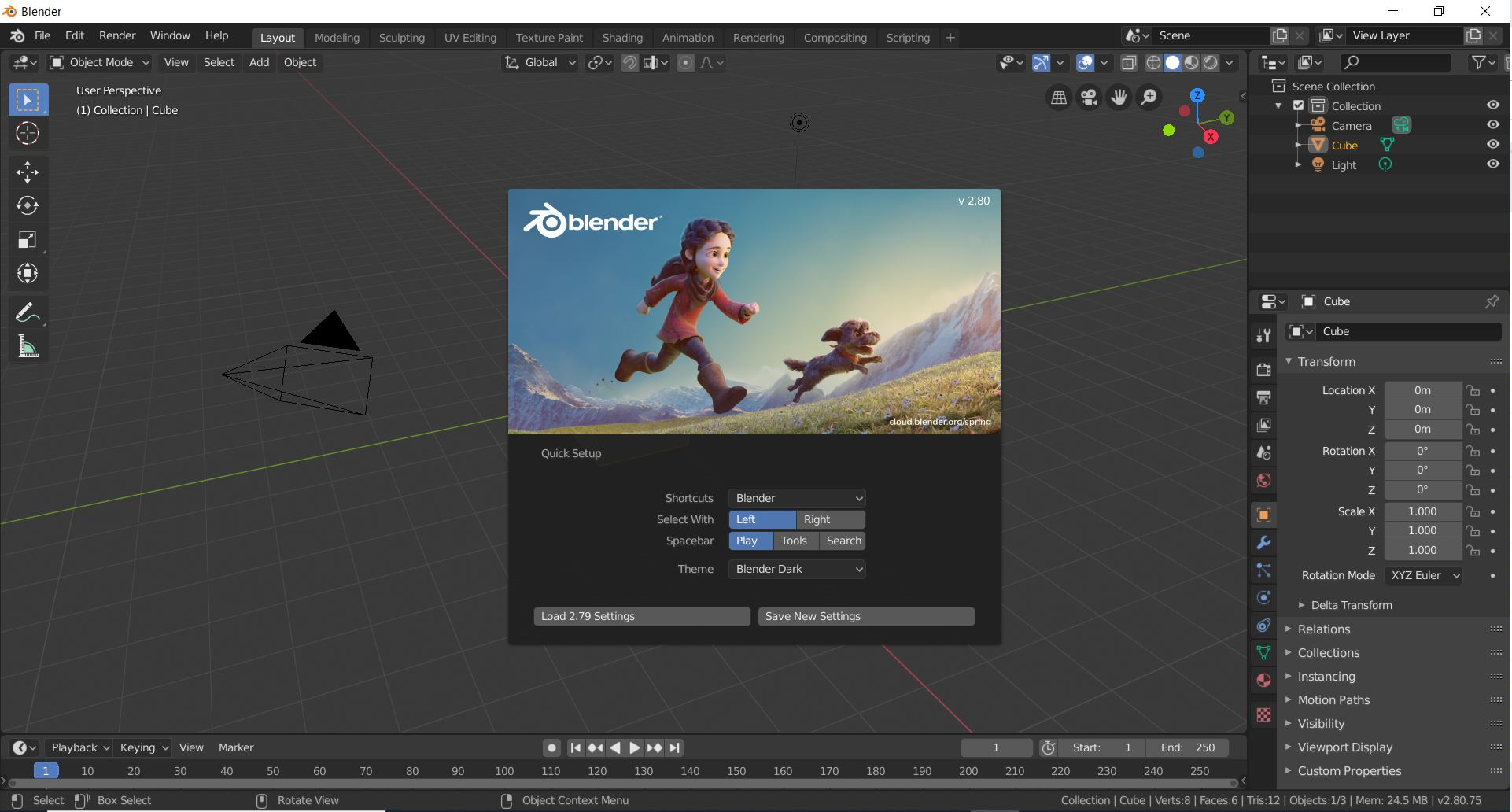Screen dimensions: 1512x812
Task: Open the Render menu
Action: click(x=117, y=35)
